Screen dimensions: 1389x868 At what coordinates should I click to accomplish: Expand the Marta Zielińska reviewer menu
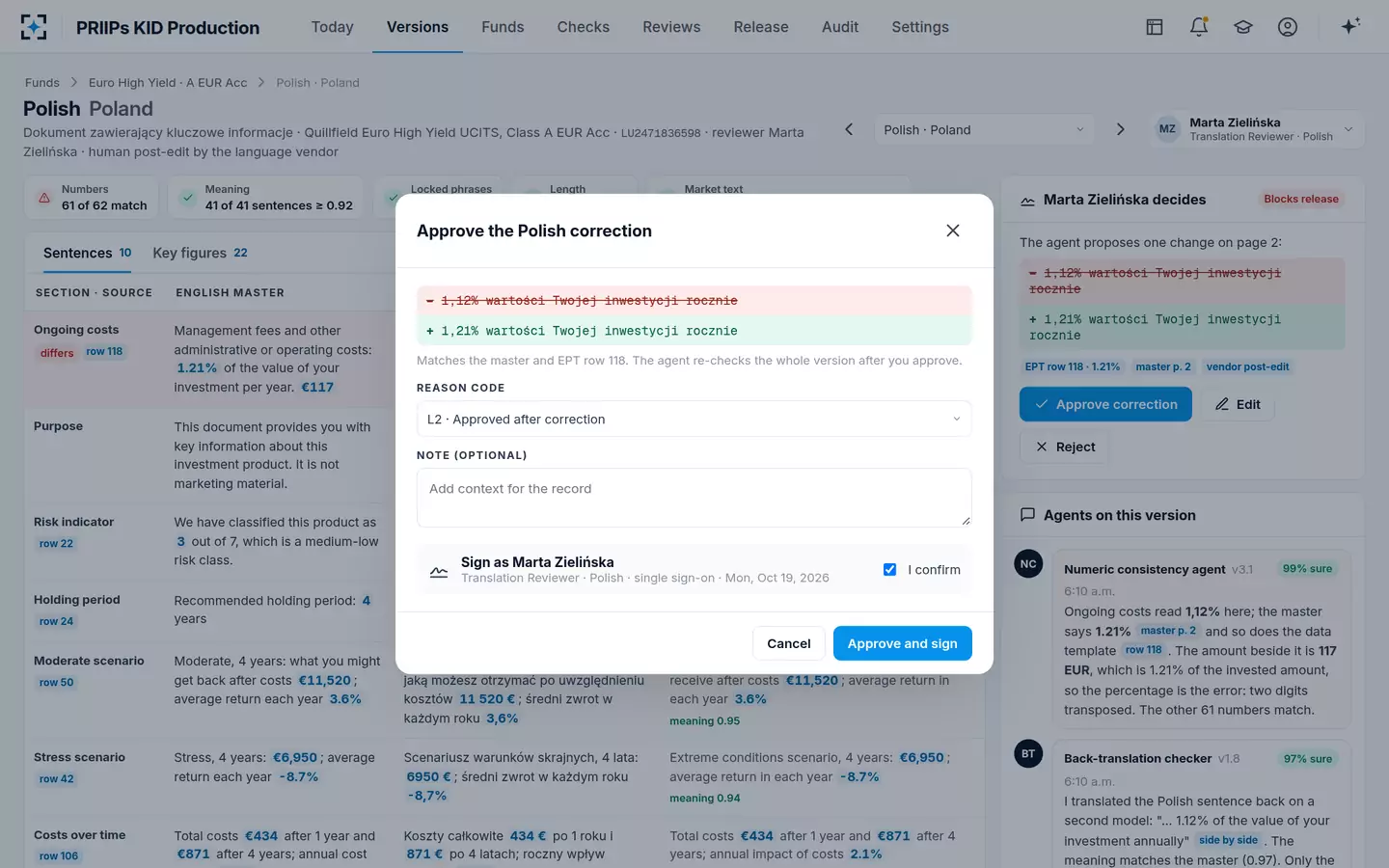pos(1257,130)
